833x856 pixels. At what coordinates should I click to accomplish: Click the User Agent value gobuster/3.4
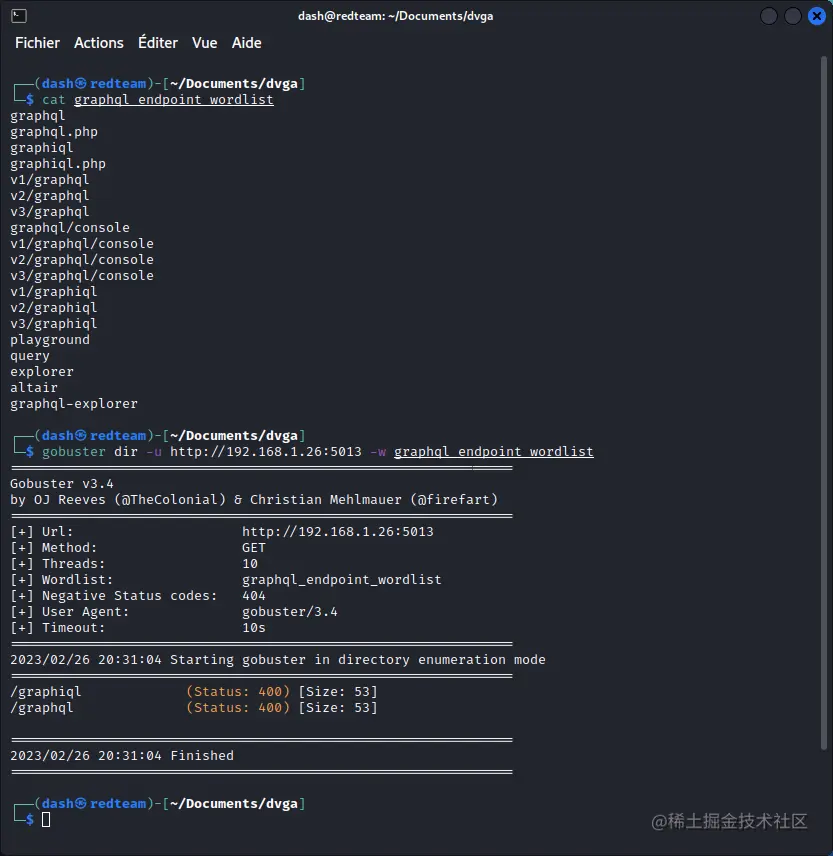pyautogui.click(x=290, y=611)
